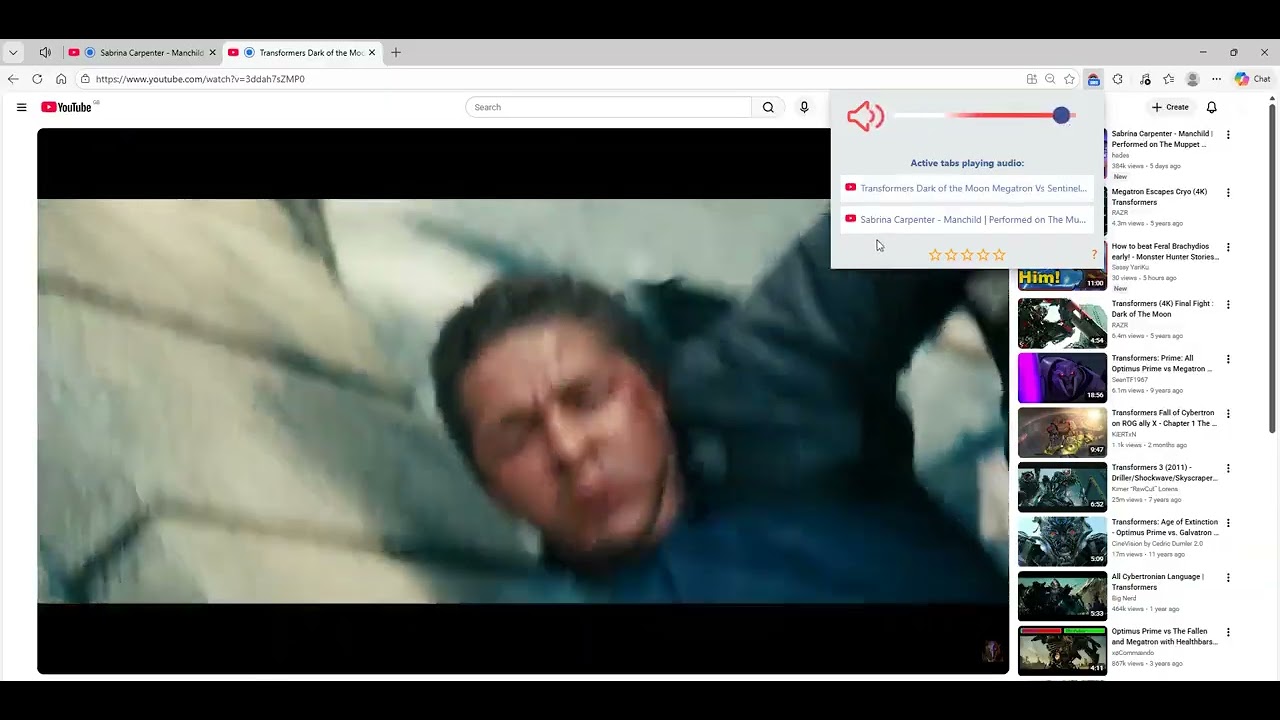This screenshot has height=720, width=1280.
Task: Open options menu for Age of Extinction video
Action: pos(1228,523)
